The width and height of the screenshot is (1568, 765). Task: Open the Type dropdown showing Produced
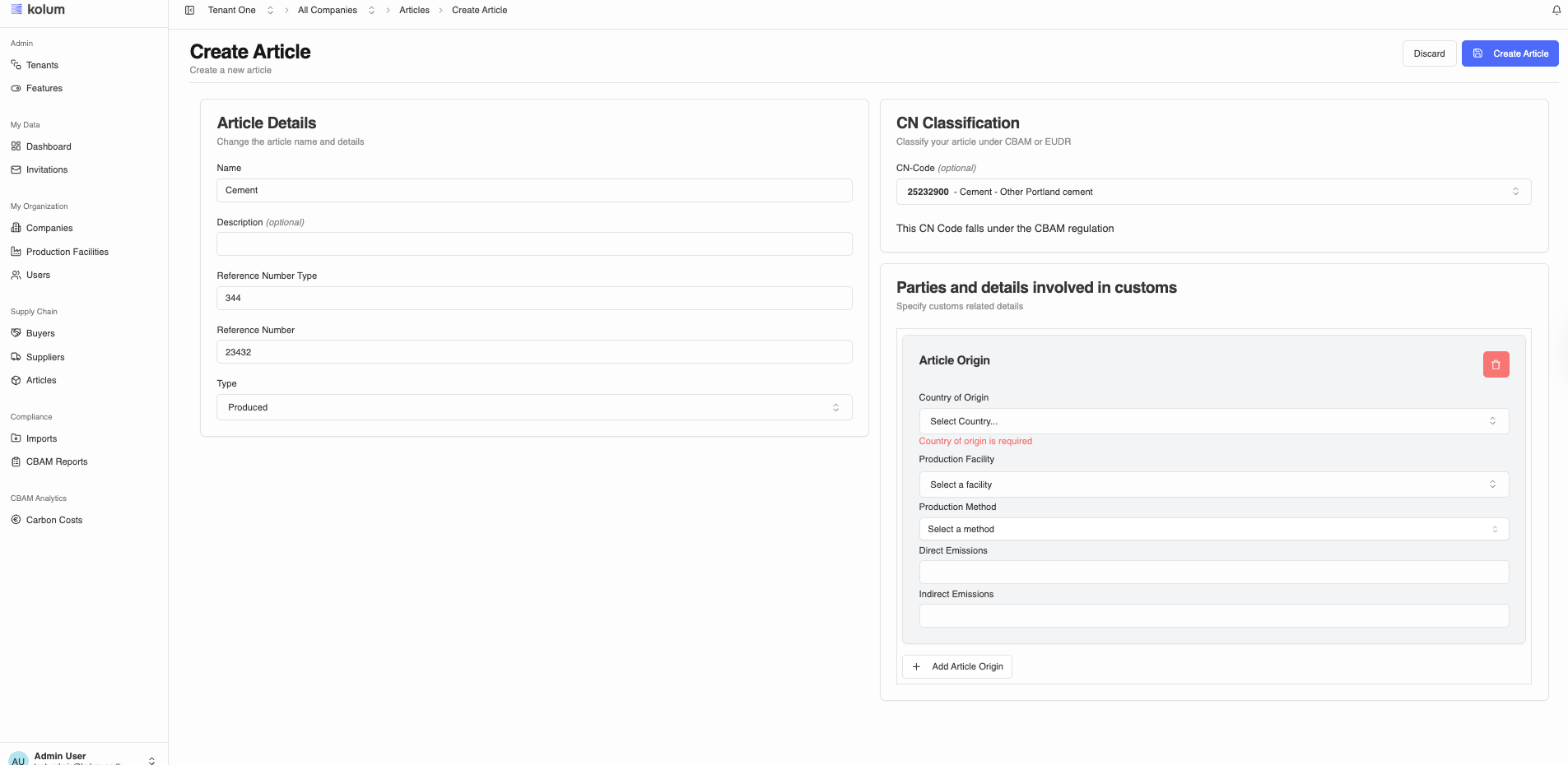coord(533,407)
